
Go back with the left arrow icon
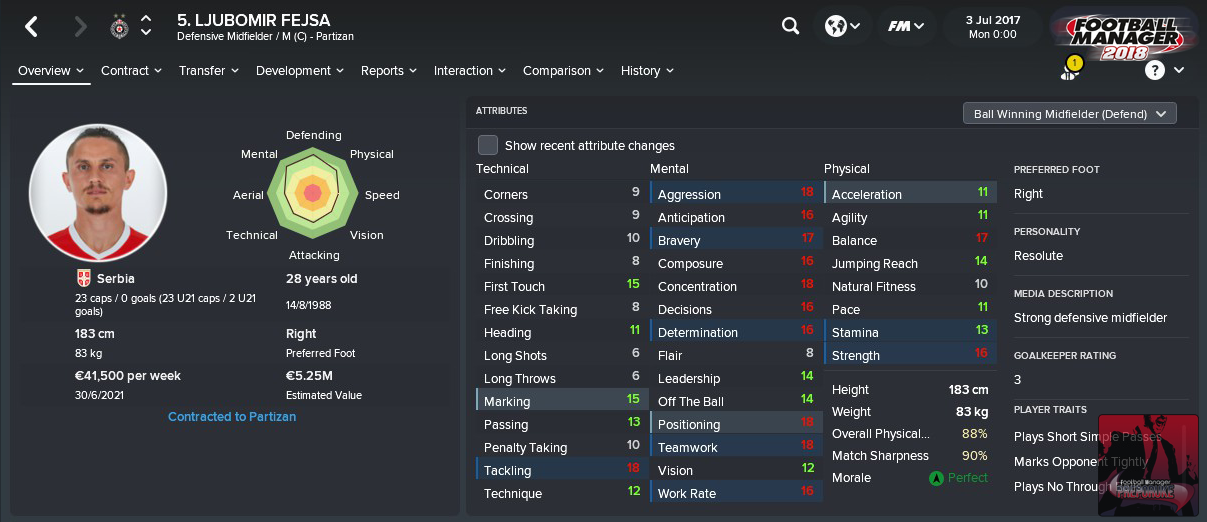31,27
